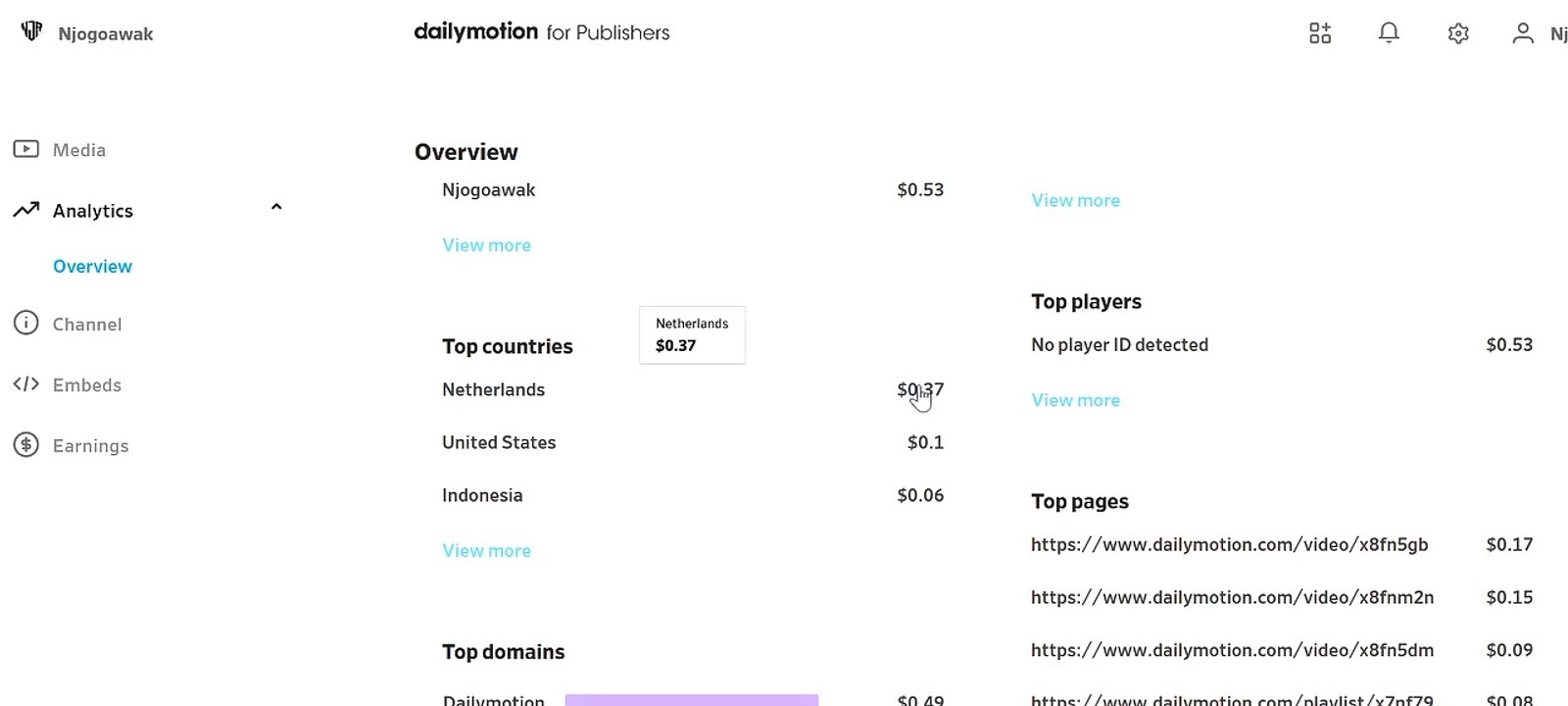Open the settings gear icon

[1458, 33]
